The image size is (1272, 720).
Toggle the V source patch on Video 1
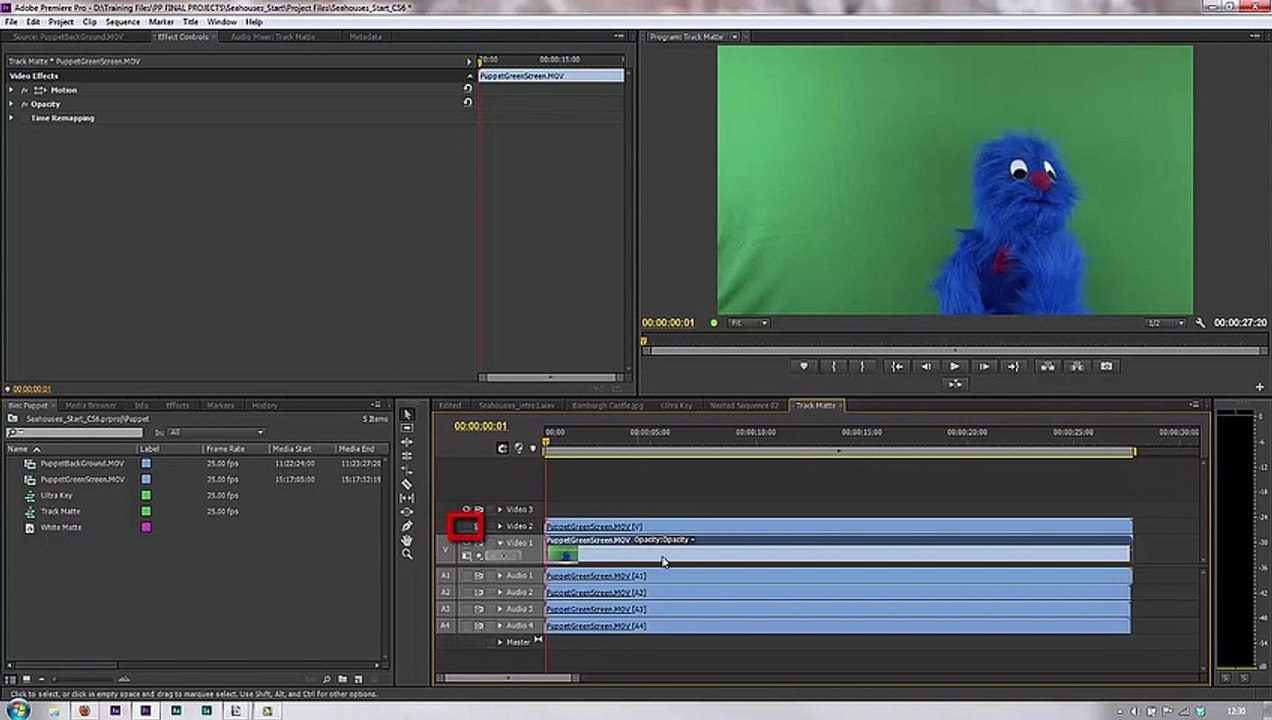pyautogui.click(x=446, y=549)
